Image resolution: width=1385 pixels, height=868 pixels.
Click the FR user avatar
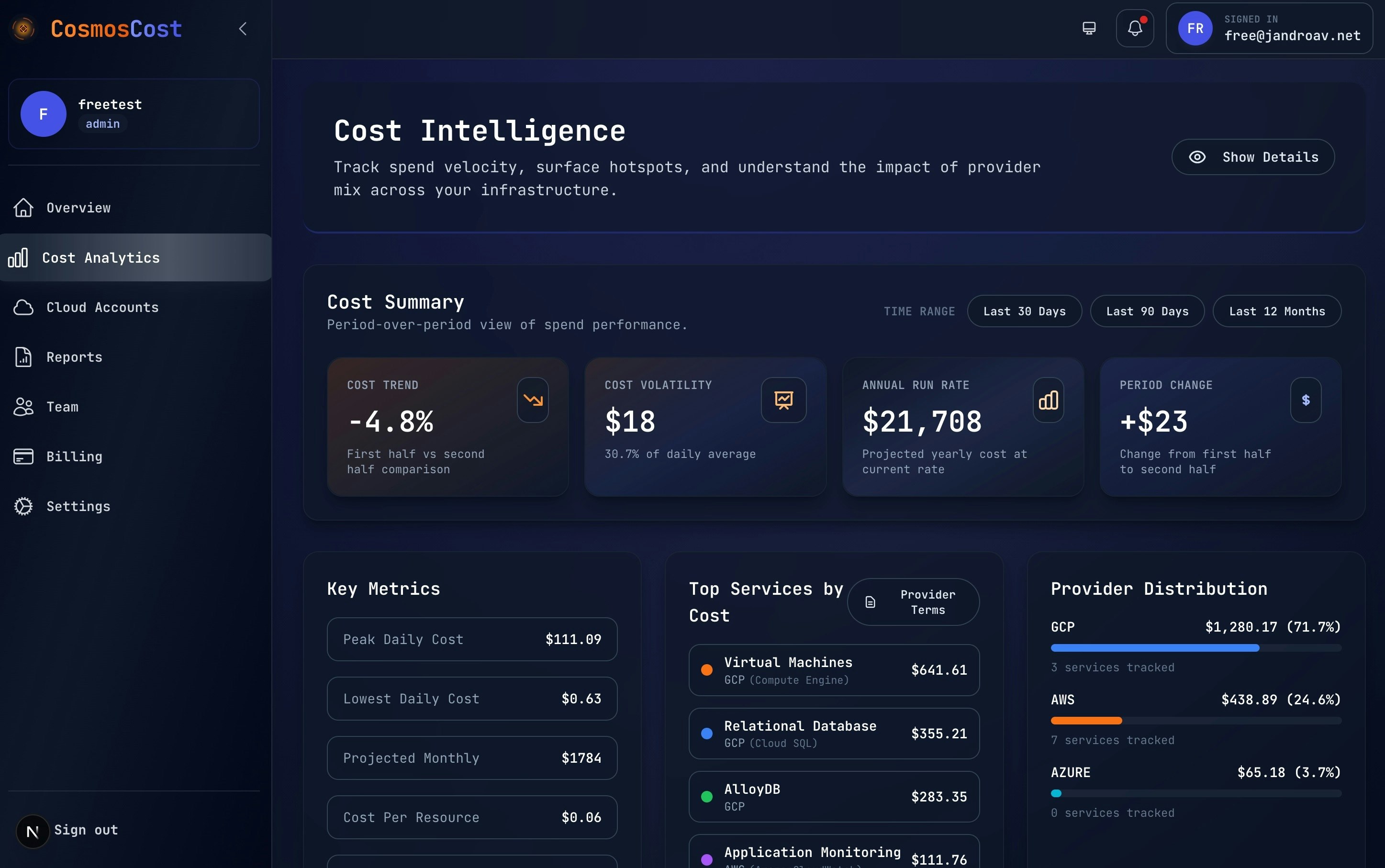pos(1195,28)
